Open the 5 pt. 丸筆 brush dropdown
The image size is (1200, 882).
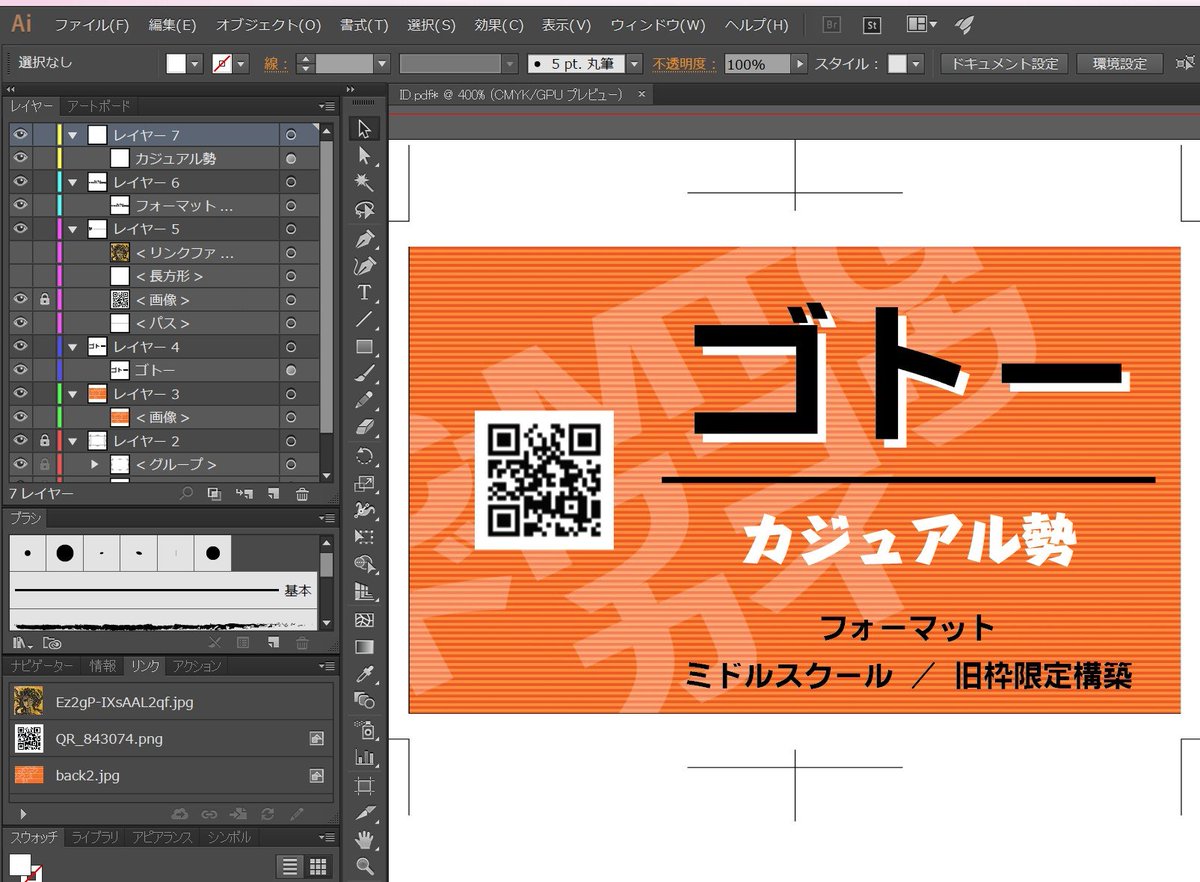point(635,64)
